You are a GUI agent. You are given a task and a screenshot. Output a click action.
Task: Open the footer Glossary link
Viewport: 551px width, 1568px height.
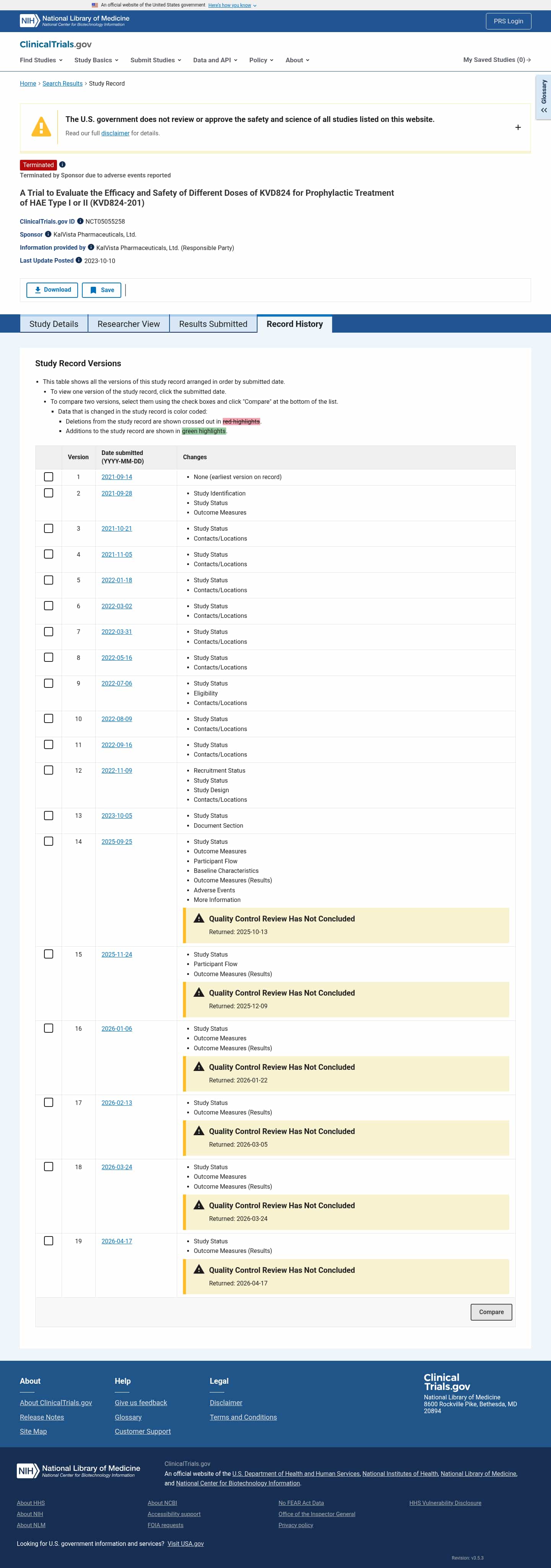coord(129,1417)
